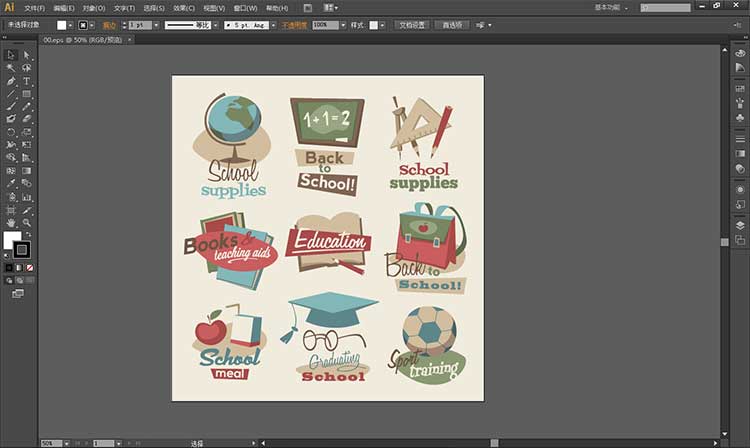Image resolution: width=750 pixels, height=448 pixels.
Task: Open the 窗口(W) menu
Action: point(245,8)
